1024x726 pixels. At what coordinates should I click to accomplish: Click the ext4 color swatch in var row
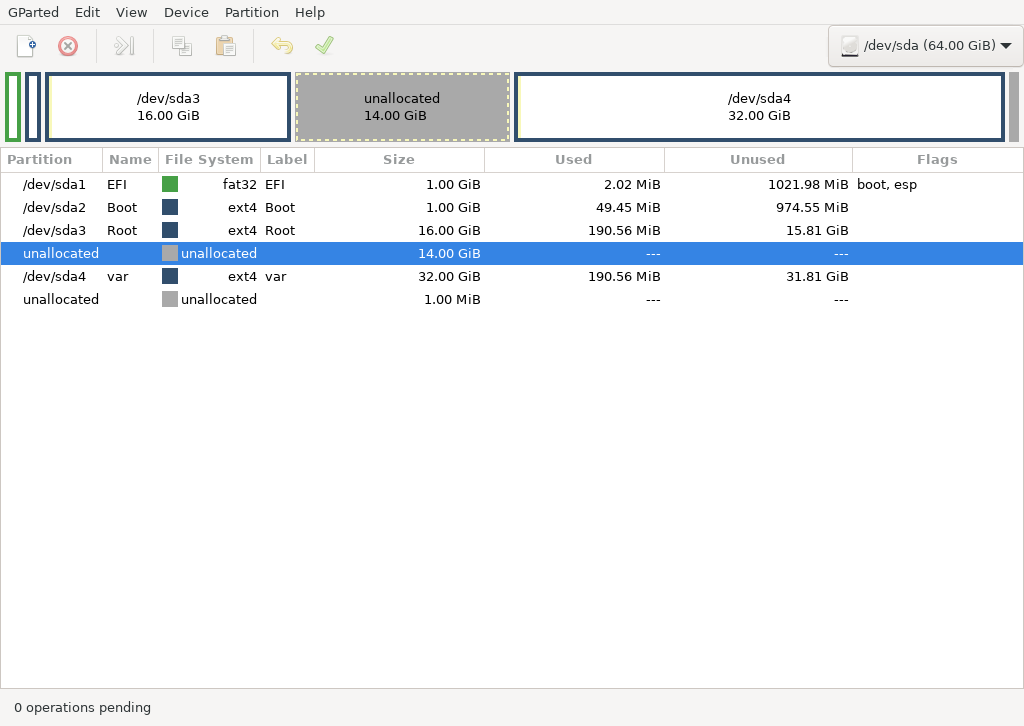[x=170, y=276]
